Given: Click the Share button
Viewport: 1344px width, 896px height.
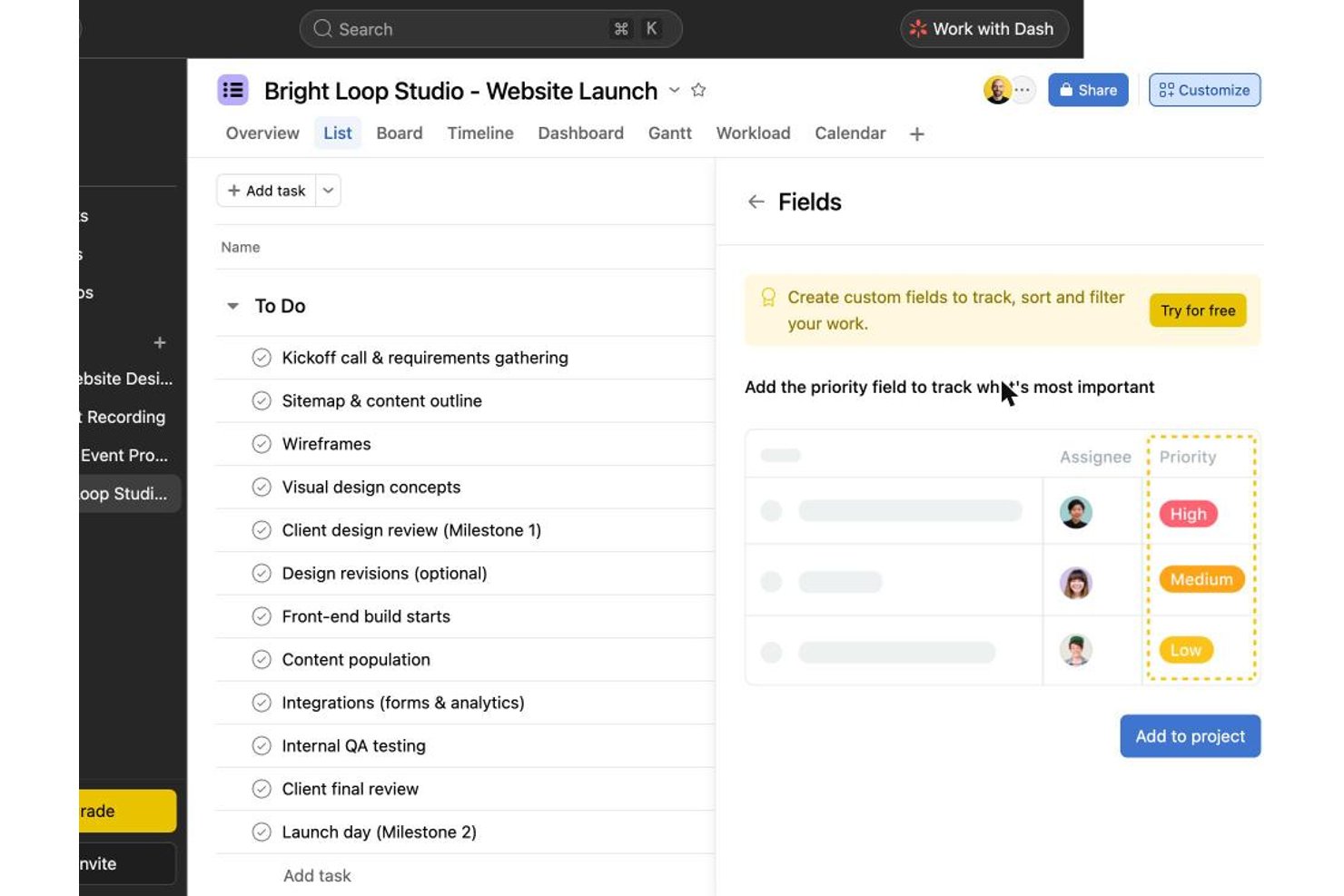Looking at the screenshot, I should 1088,90.
